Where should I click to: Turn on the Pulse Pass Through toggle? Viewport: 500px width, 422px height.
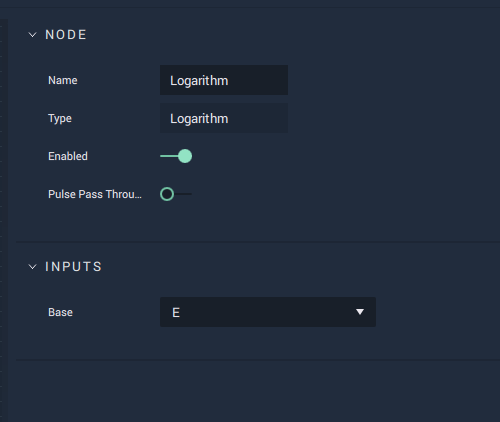[176, 194]
